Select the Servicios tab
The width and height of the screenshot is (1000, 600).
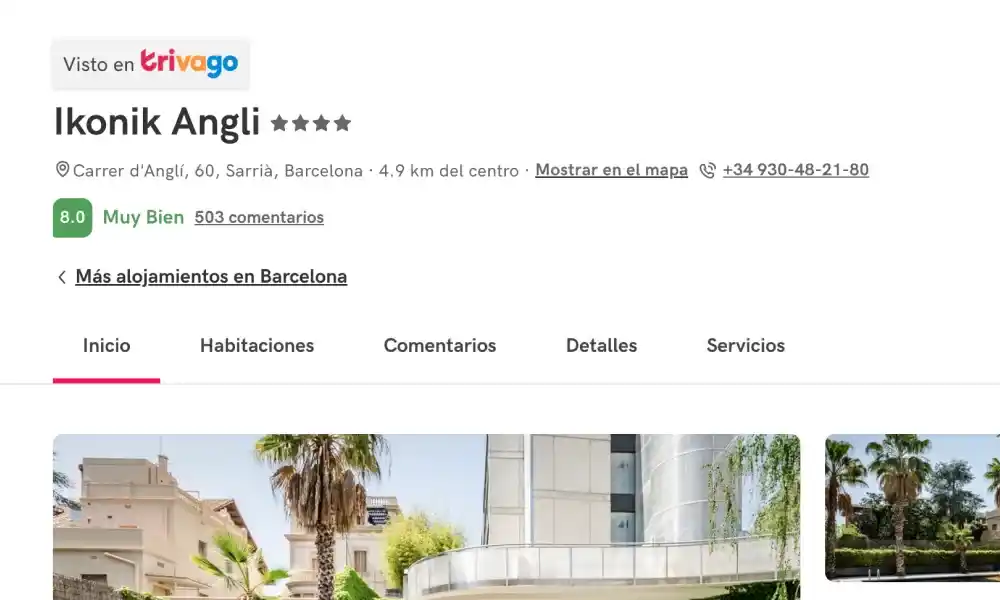746,346
